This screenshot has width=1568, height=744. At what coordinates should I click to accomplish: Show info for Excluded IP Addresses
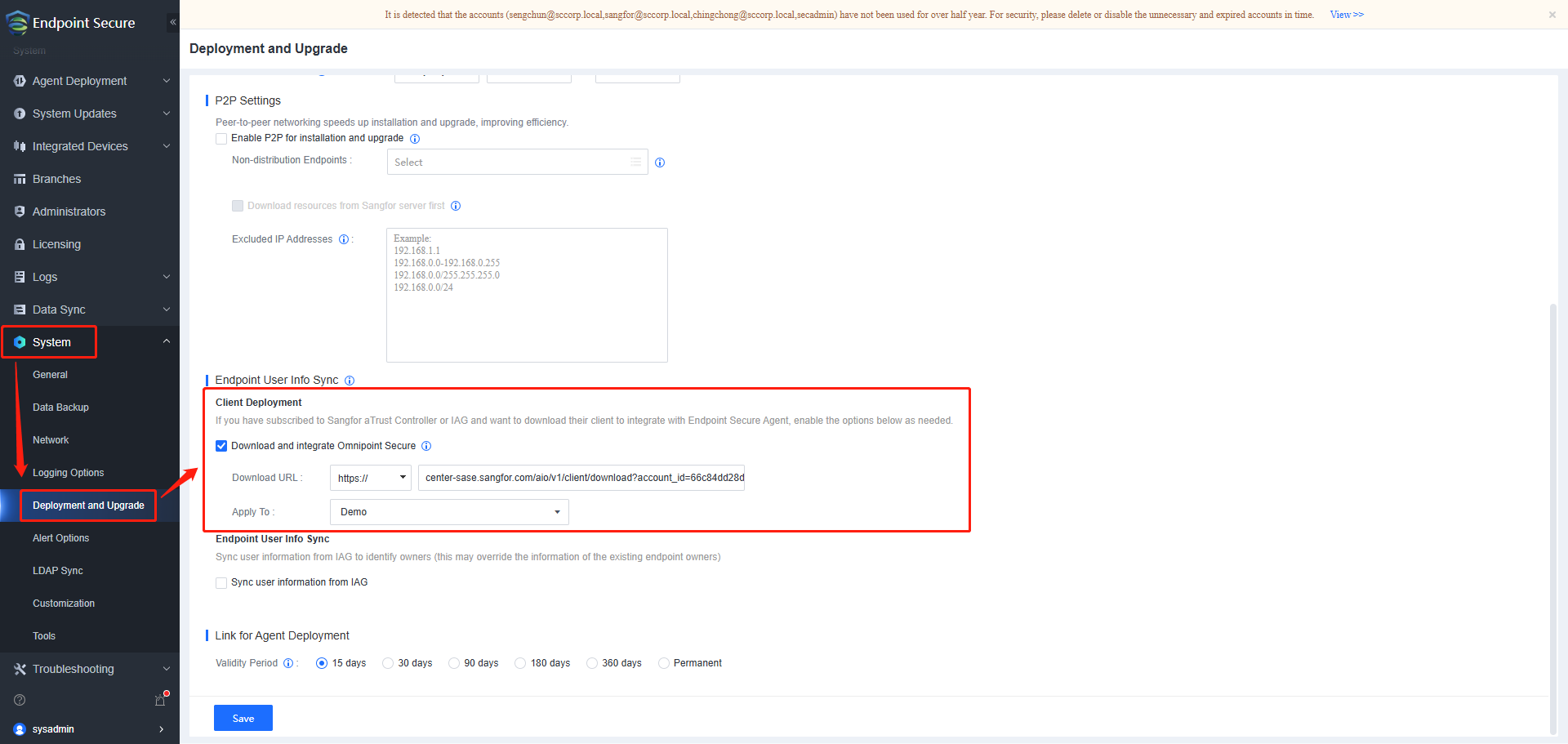[344, 239]
